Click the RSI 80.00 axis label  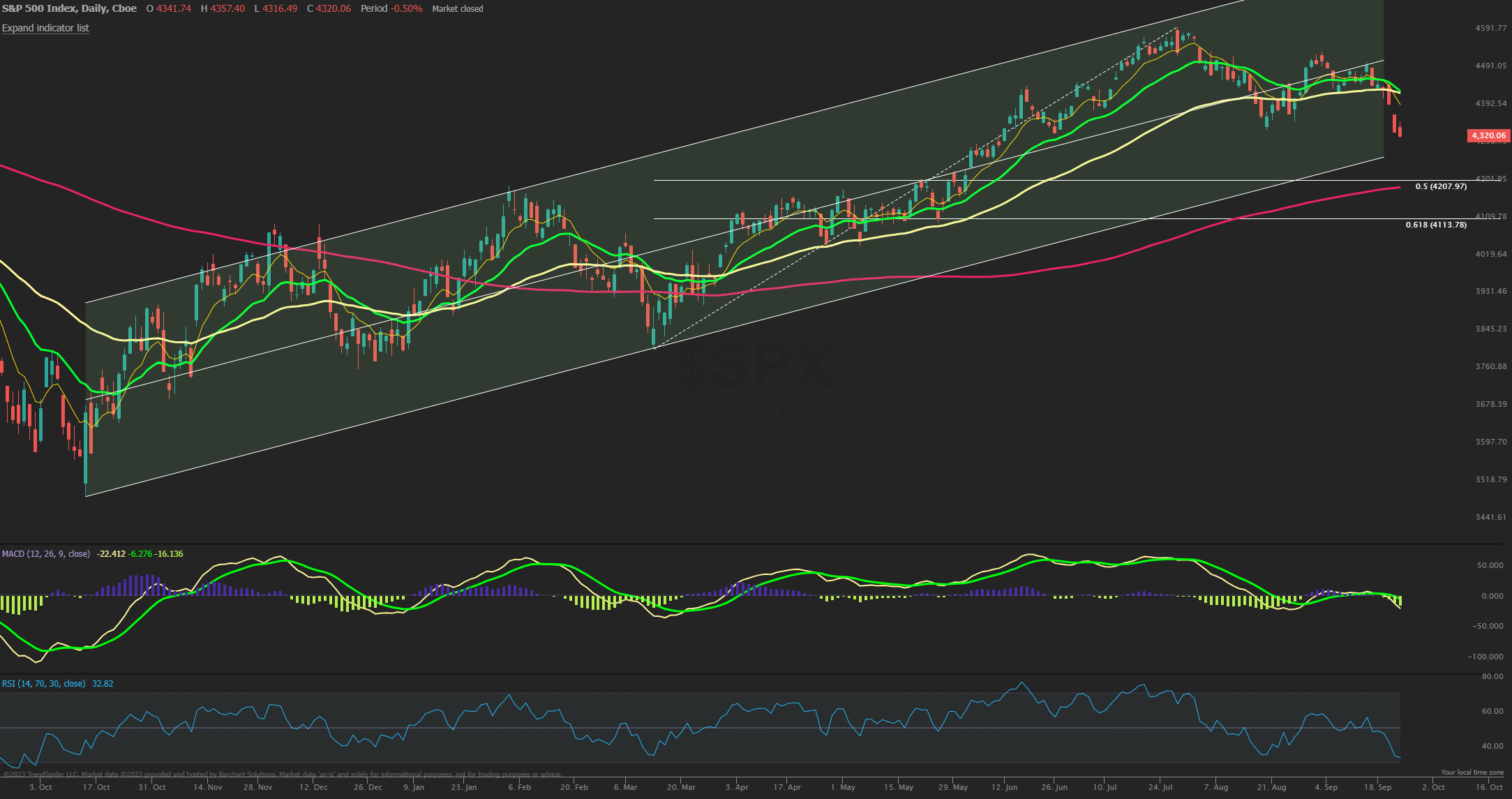[x=1492, y=676]
